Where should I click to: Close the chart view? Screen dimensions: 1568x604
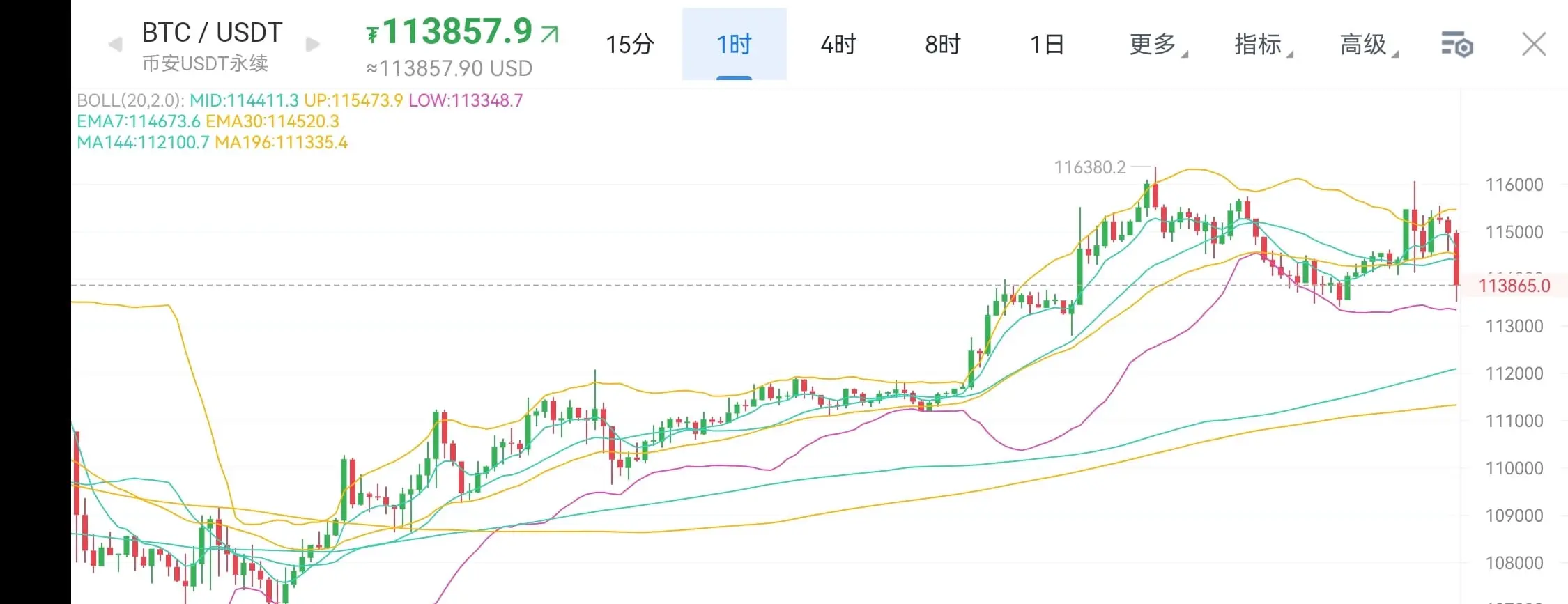click(x=1534, y=45)
